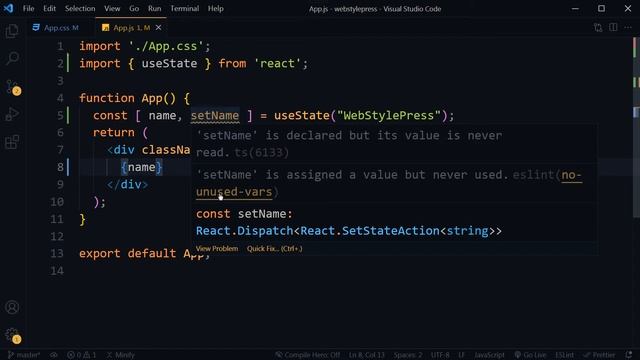Open notifications bell in status bar
The image size is (640, 360).
coord(629,355)
